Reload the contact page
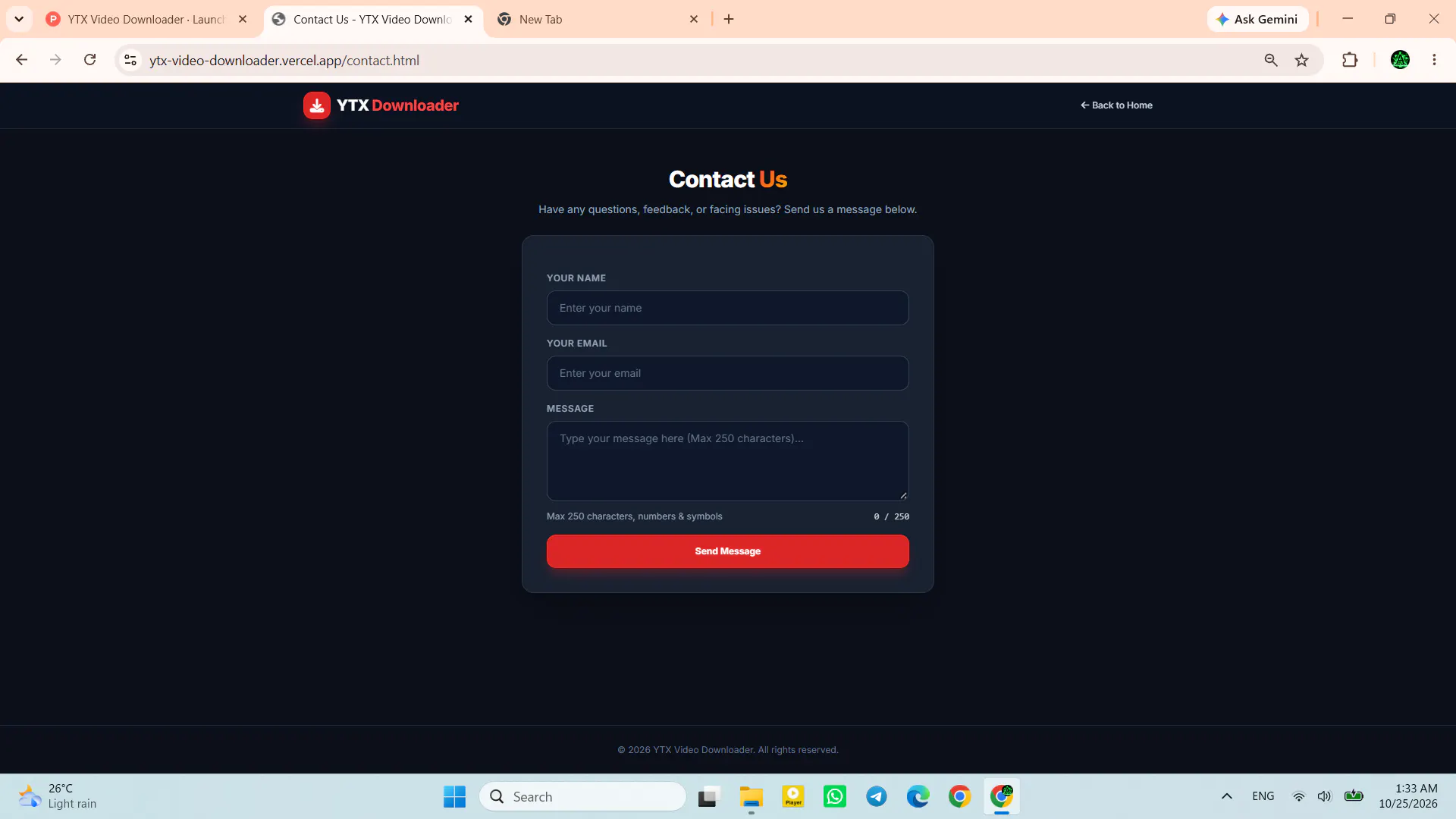 click(x=89, y=60)
